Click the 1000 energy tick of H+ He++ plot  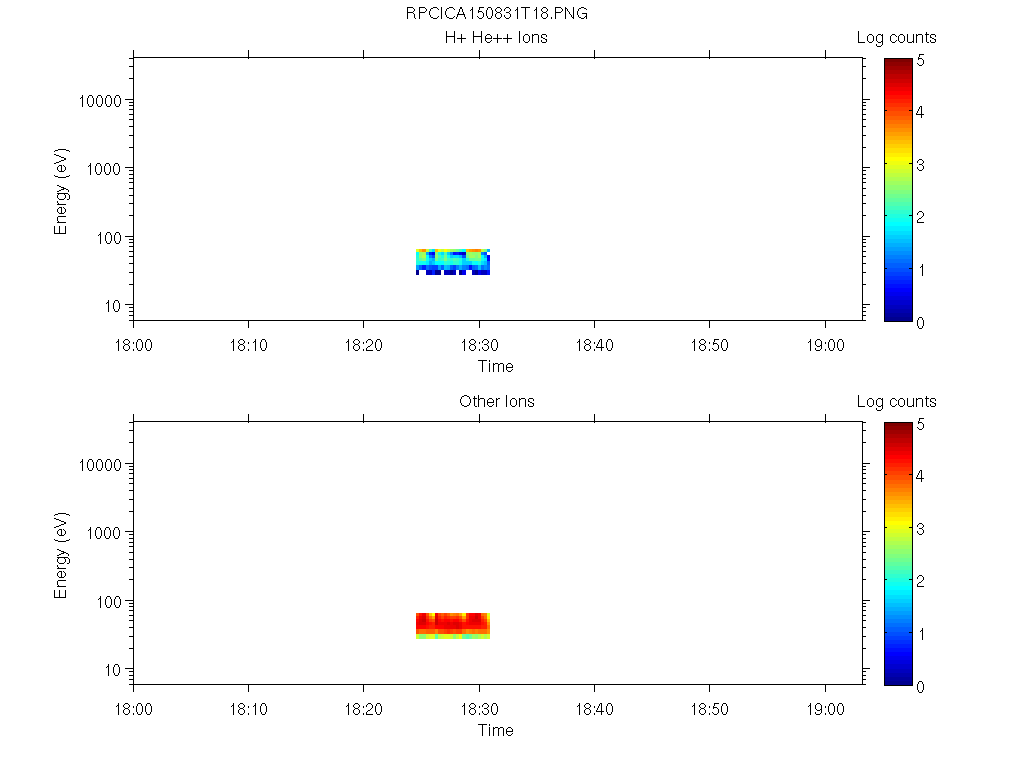click(x=104, y=169)
